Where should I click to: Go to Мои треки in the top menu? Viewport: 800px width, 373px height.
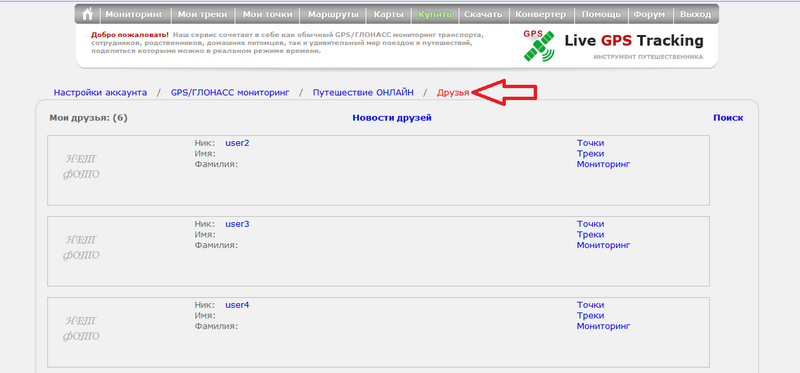[203, 14]
